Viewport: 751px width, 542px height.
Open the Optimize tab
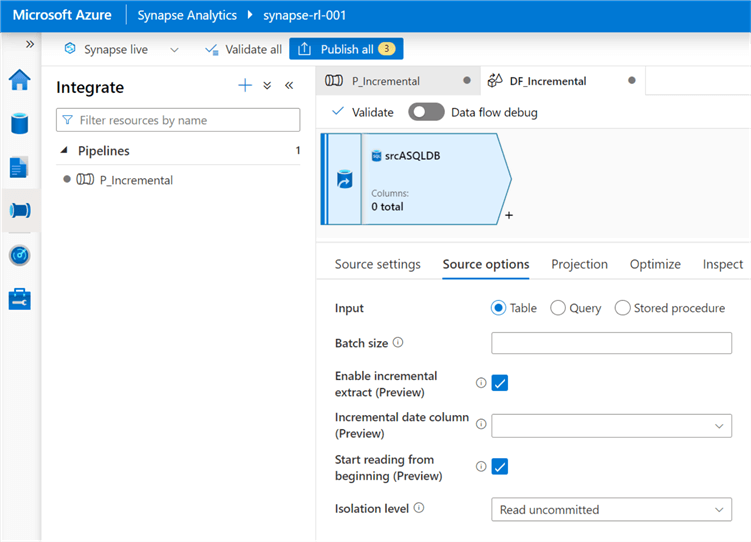click(655, 264)
